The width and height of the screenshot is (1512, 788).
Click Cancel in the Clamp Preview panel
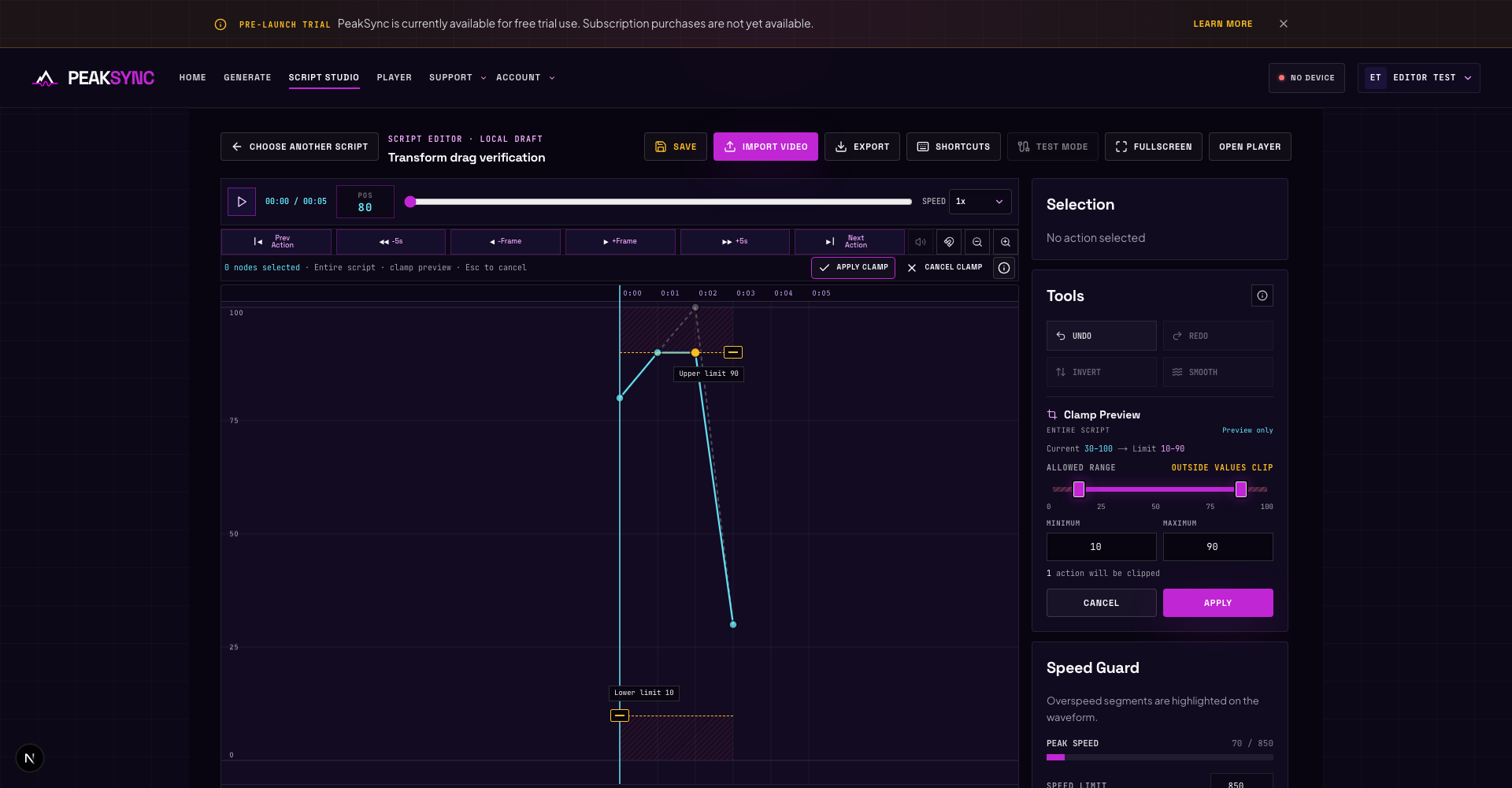coord(1102,603)
